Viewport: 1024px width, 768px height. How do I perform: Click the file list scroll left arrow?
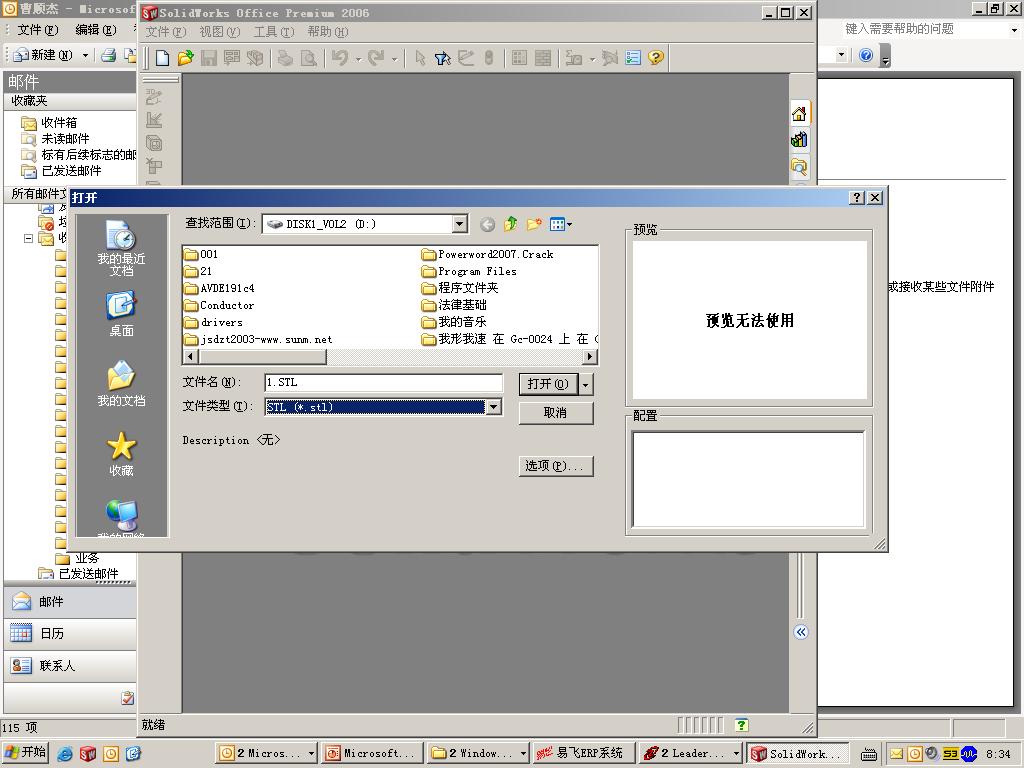[x=191, y=357]
